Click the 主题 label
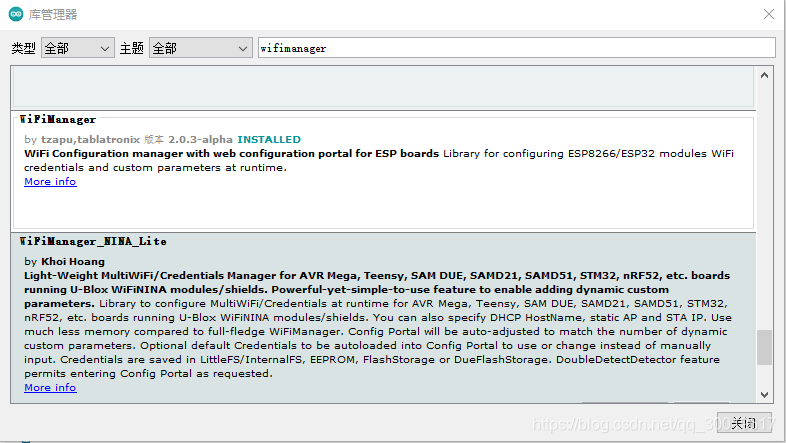This screenshot has width=786, height=443. pyautogui.click(x=131, y=48)
